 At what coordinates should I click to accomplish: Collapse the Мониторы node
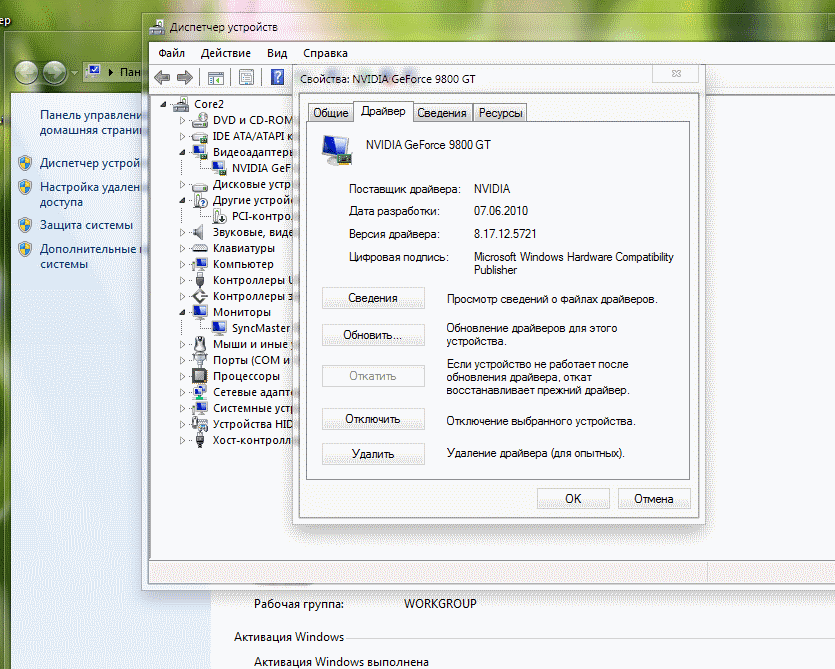point(182,312)
